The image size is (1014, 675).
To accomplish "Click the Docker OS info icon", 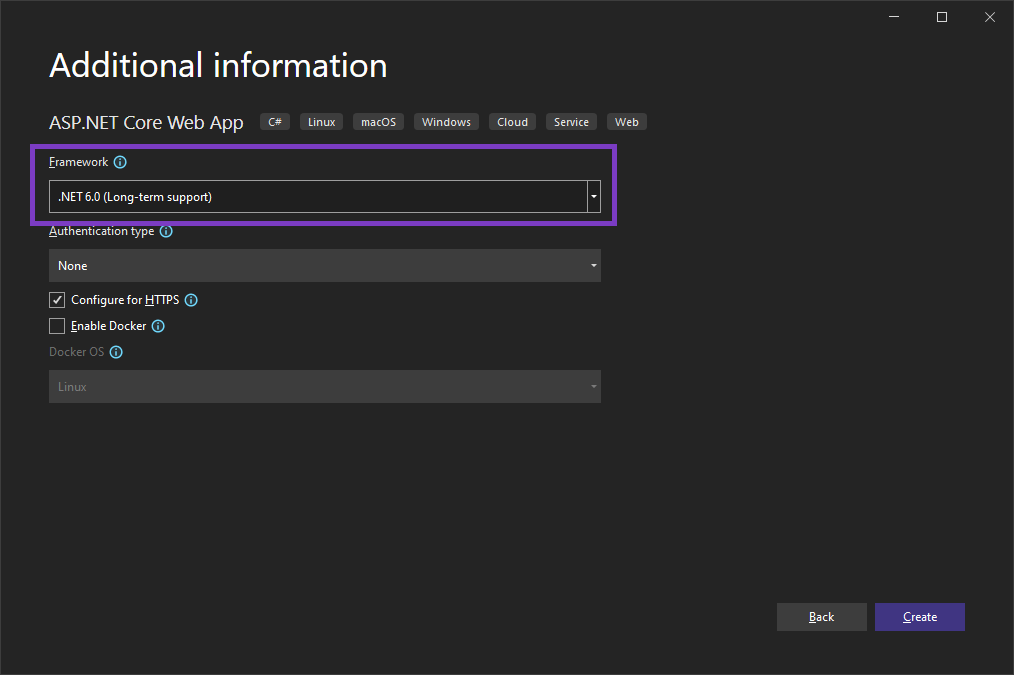I will [x=116, y=352].
